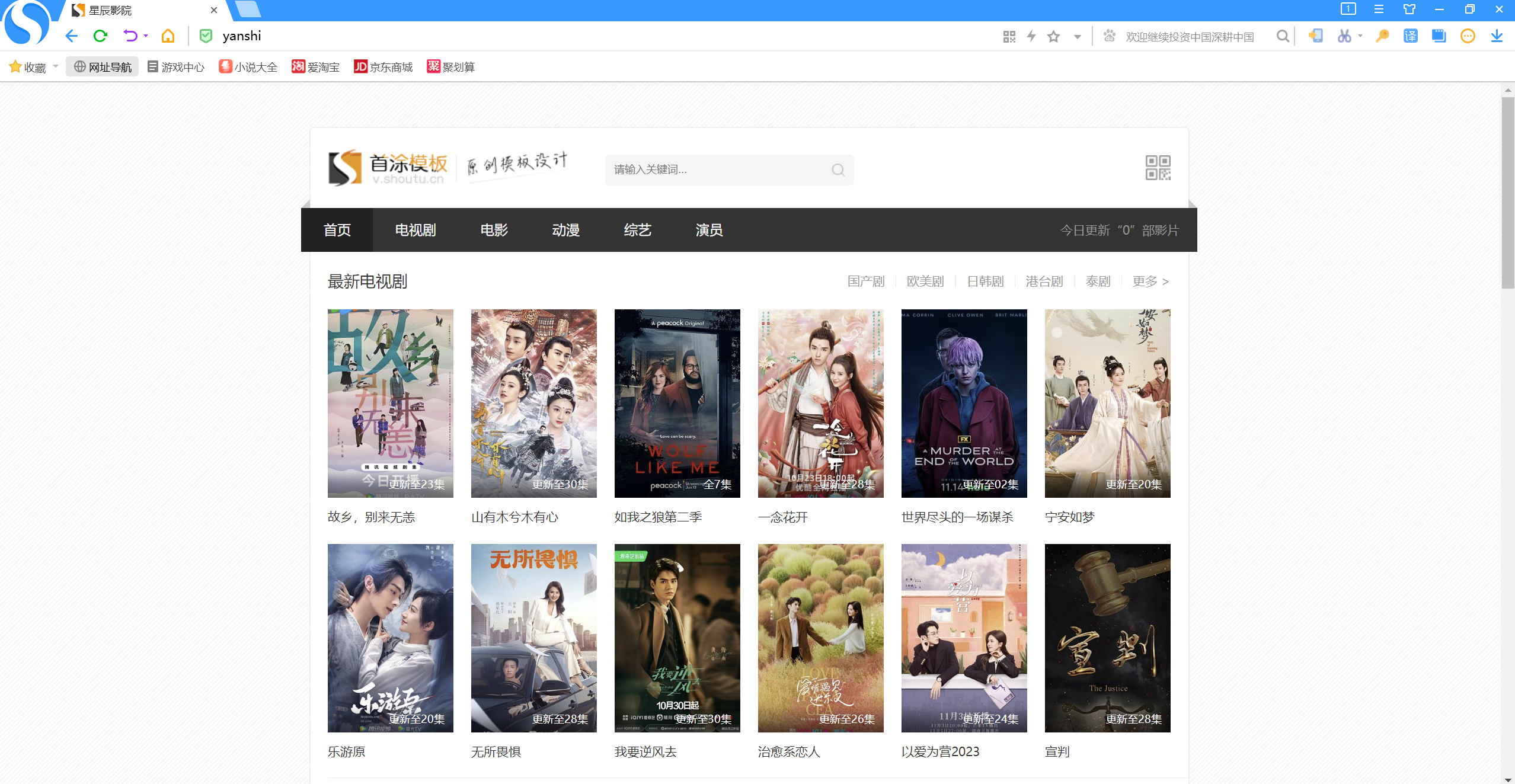Screen dimensions: 1515x784
Task: Click the home page icon
Action: (x=168, y=36)
